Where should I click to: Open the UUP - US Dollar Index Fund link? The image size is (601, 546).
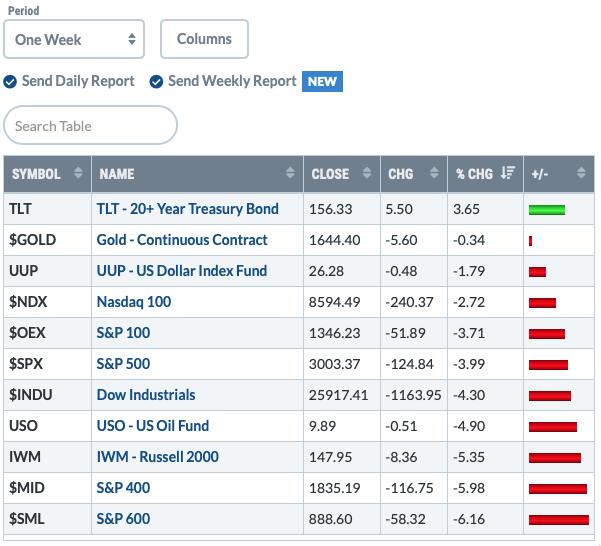click(182, 271)
